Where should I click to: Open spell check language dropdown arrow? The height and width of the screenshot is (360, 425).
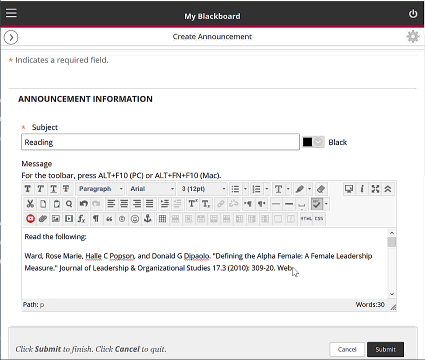pyautogui.click(x=326, y=204)
